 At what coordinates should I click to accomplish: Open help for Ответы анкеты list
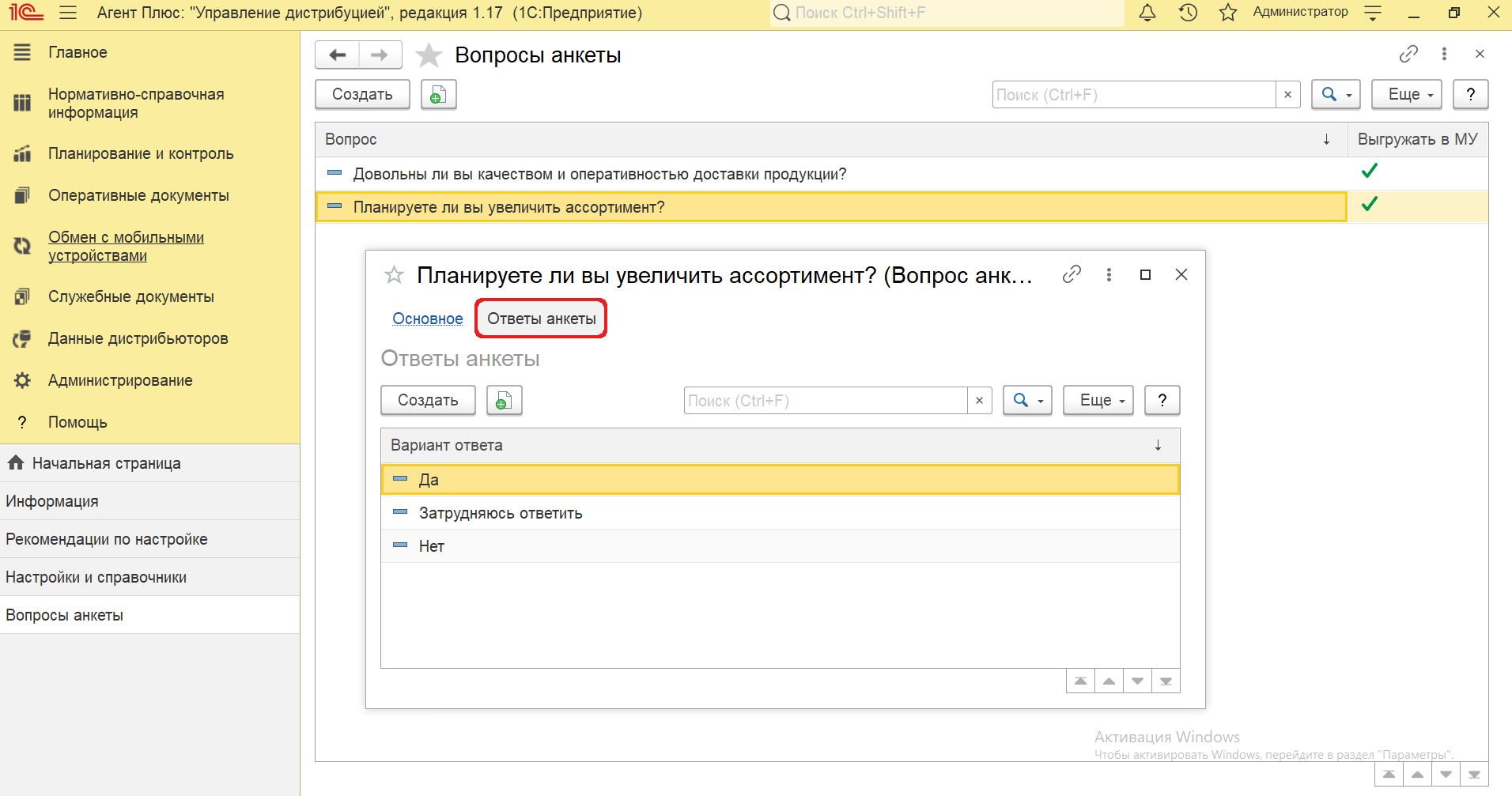coord(1162,401)
